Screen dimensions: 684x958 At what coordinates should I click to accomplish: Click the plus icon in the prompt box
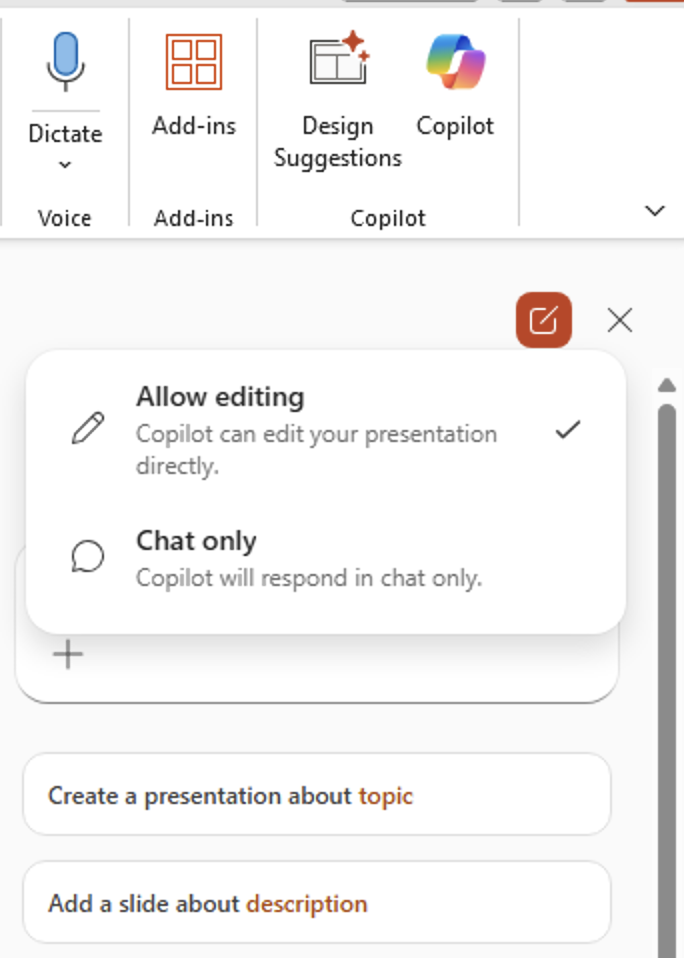click(x=68, y=655)
